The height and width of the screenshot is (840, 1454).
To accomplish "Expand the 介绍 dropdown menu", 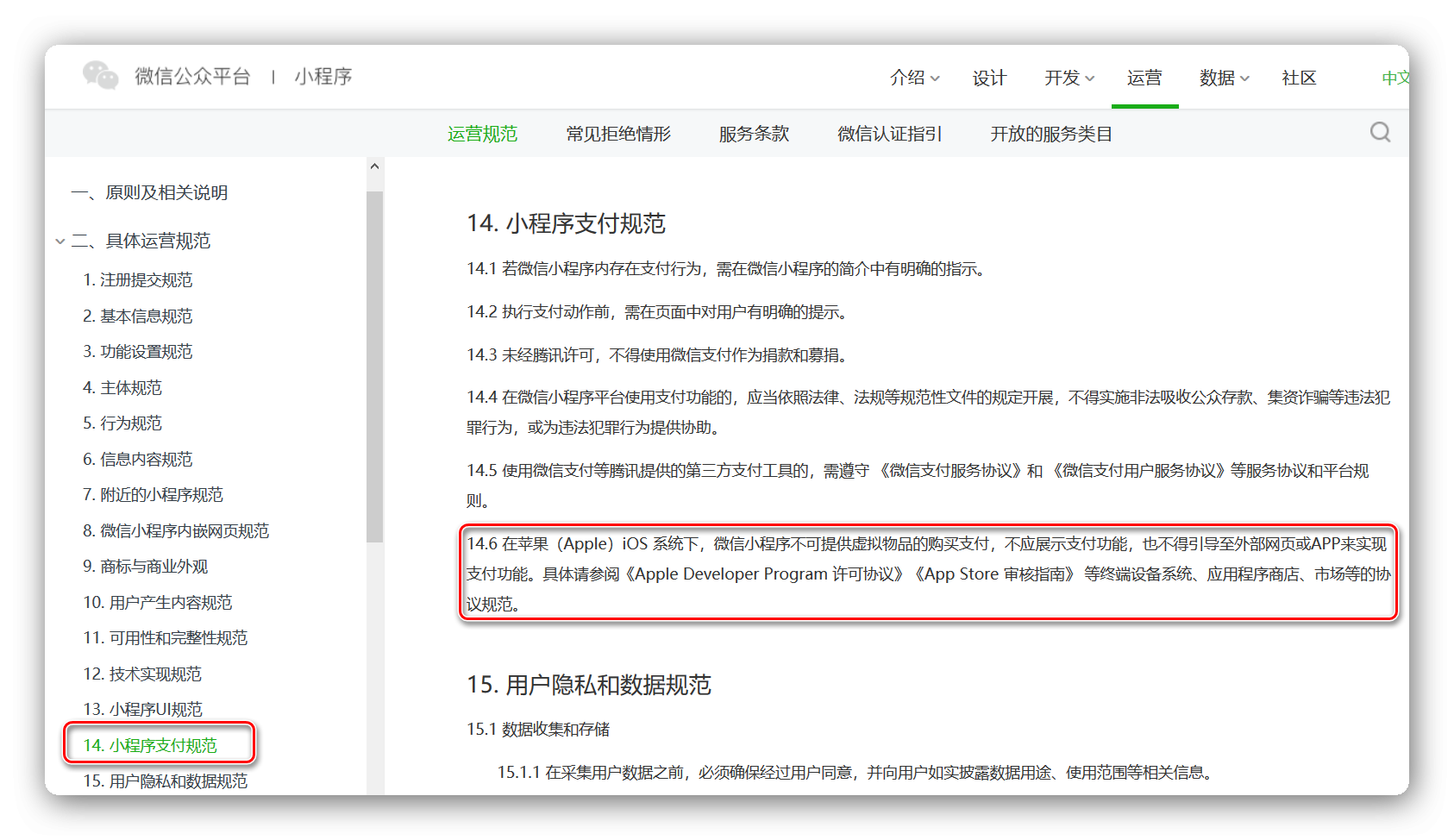I will [914, 78].
